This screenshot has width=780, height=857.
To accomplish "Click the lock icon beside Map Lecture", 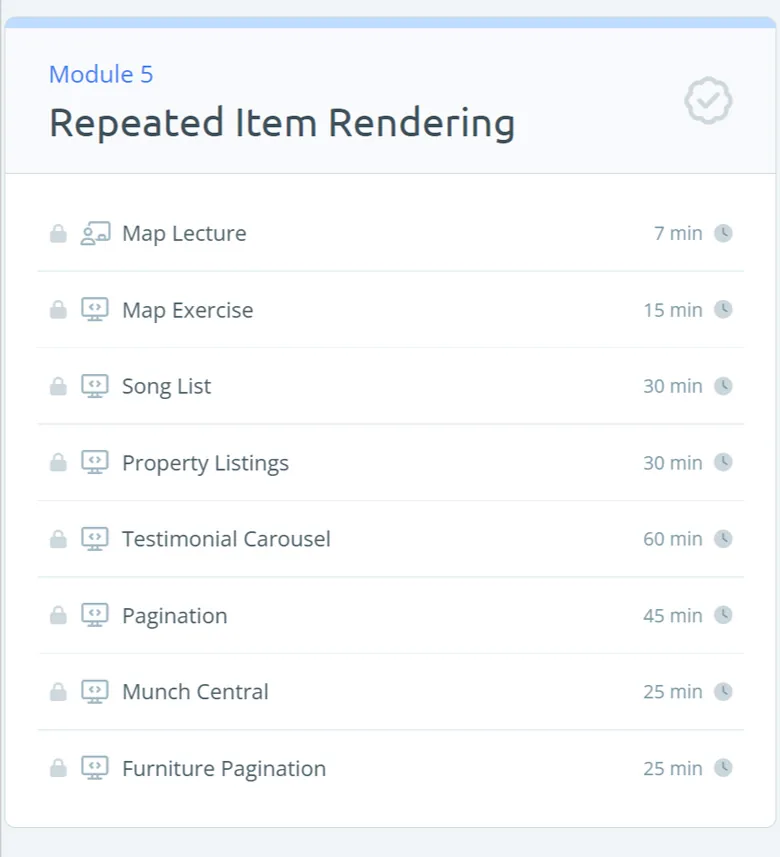I will coord(58,233).
